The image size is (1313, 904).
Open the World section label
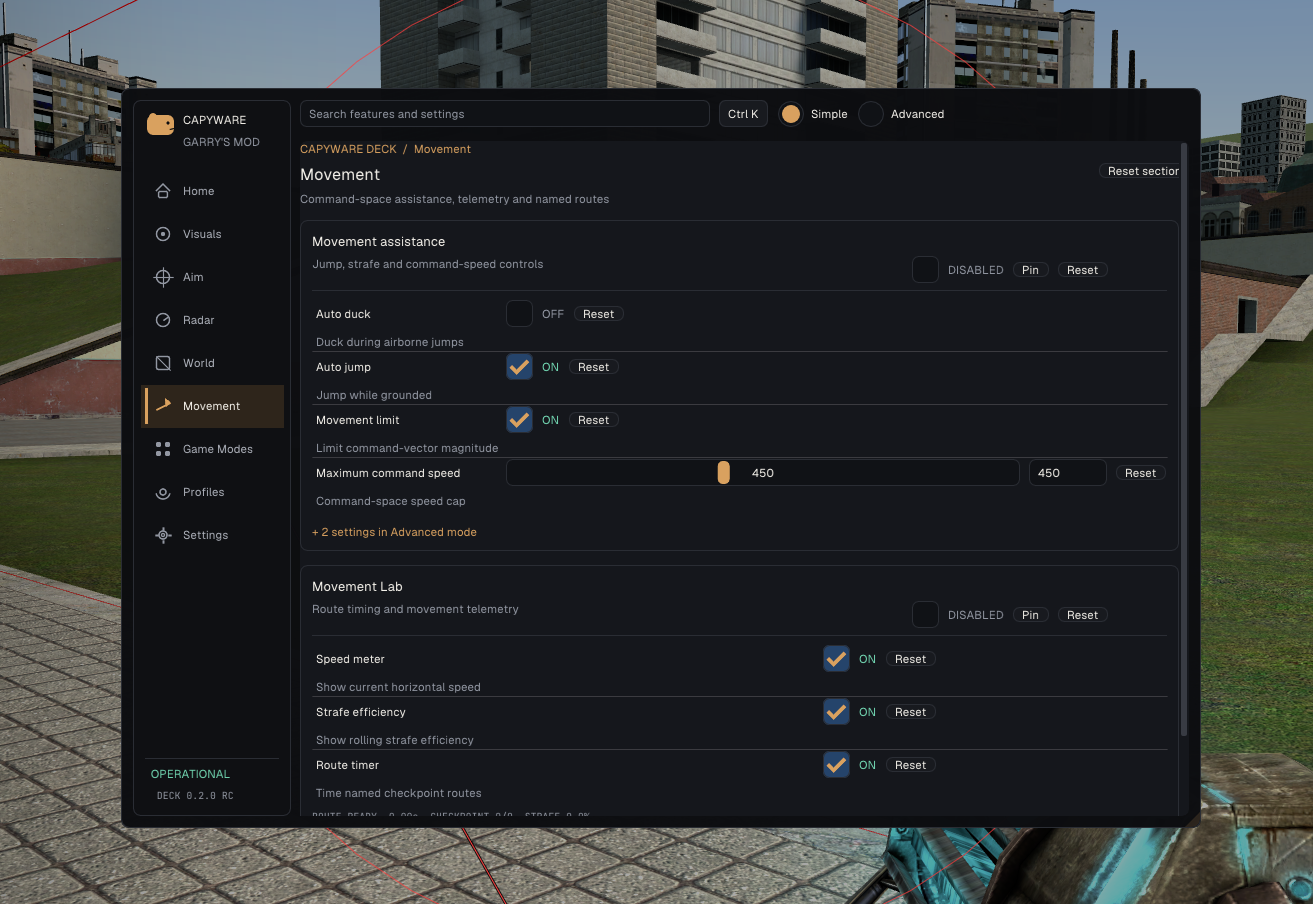(x=199, y=363)
